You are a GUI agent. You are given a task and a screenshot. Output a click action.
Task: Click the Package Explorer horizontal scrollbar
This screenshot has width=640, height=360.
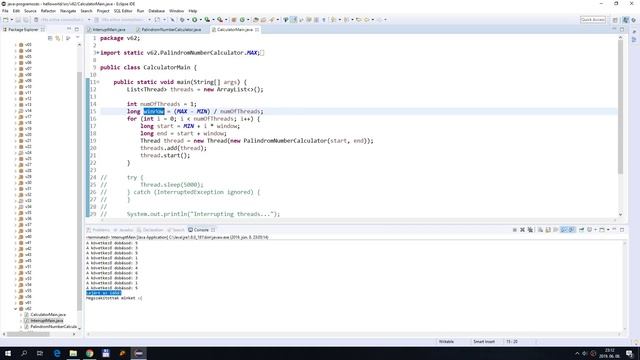coord(28,334)
